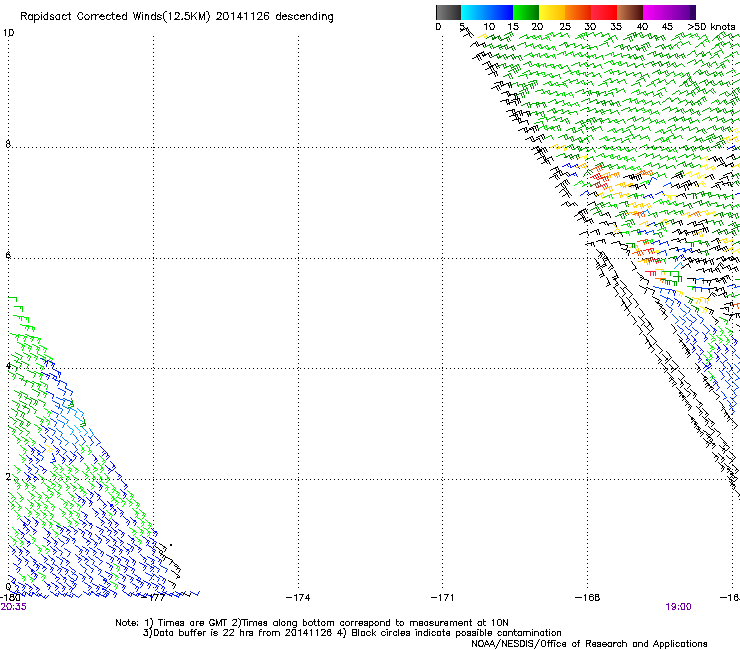Click the Rapidscat Corrected Winds title text
Image resolution: width=740 pixels, height=650 pixels.
coord(177,16)
